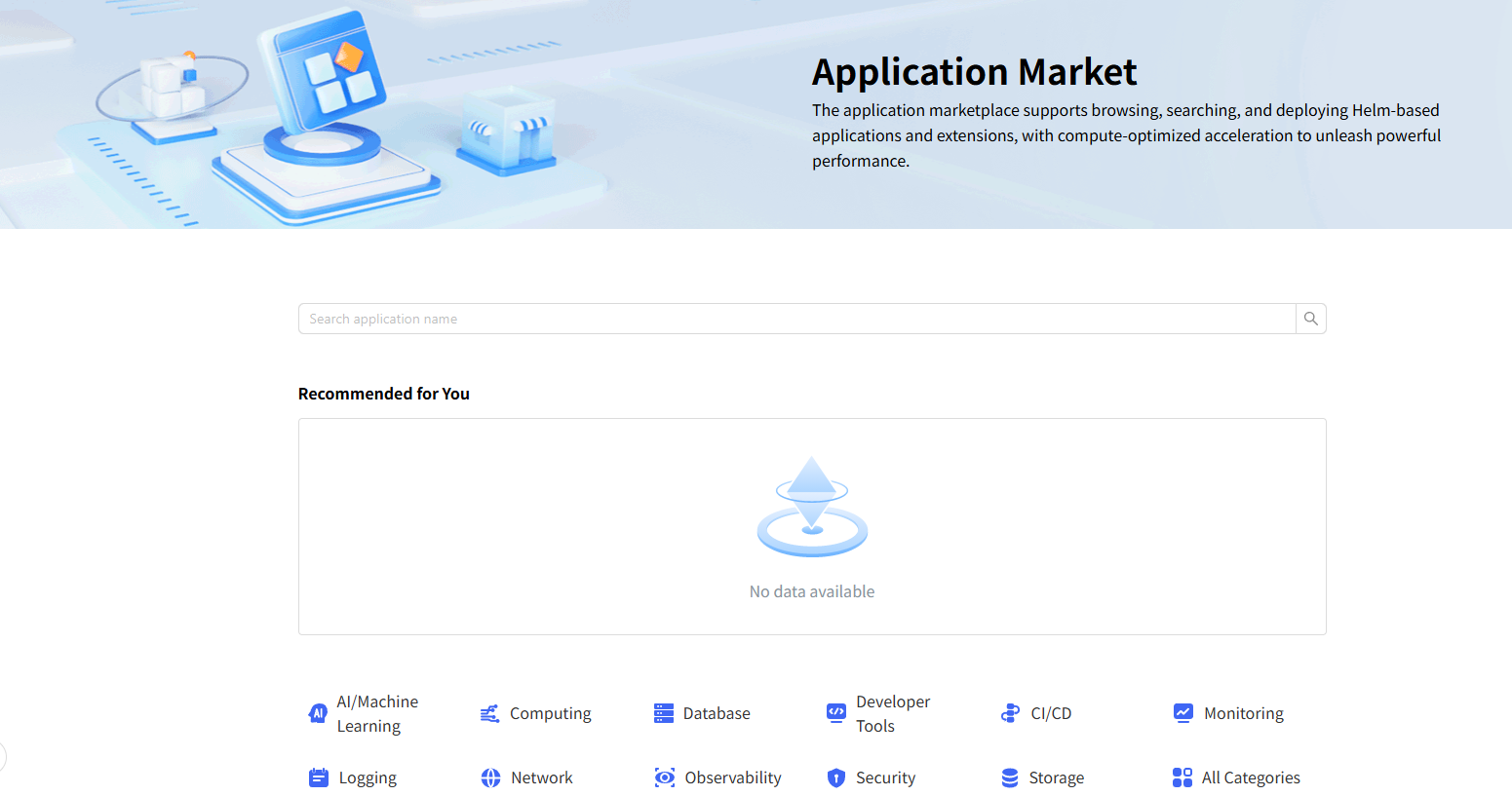The height and width of the screenshot is (796, 1512).
Task: Select the Network globe icon
Action: [x=490, y=777]
